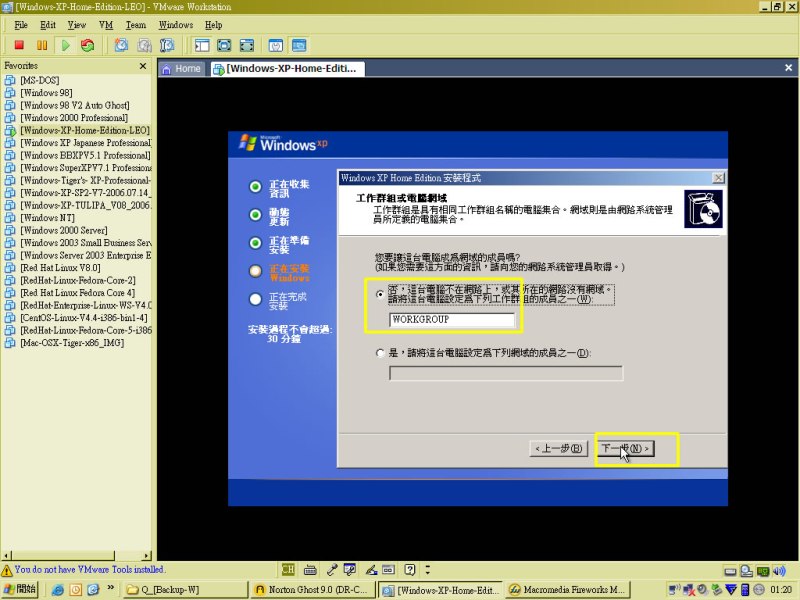
Task: Close the Favorites panel
Action: [x=143, y=66]
